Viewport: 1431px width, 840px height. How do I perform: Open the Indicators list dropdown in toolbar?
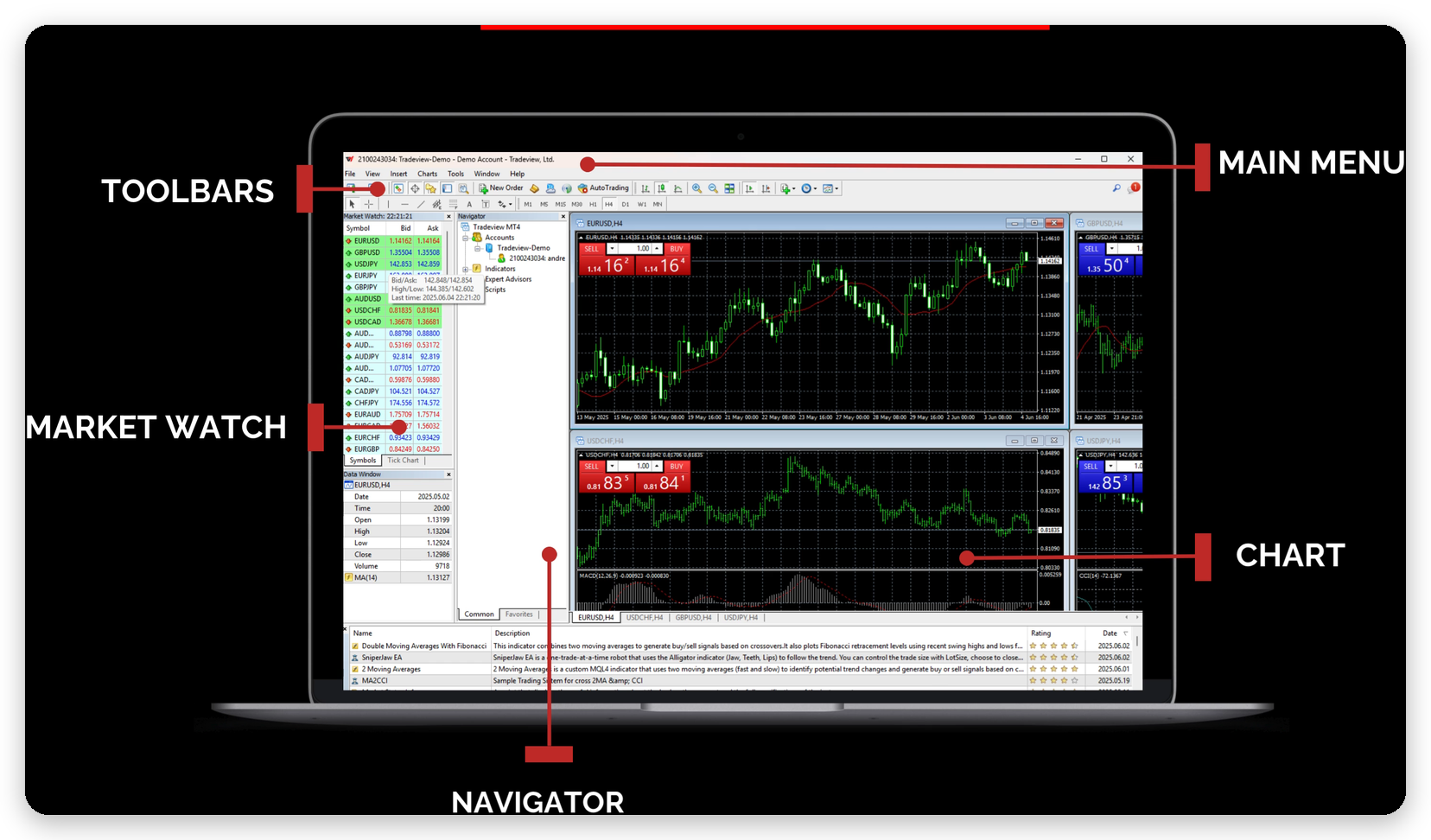point(787,188)
